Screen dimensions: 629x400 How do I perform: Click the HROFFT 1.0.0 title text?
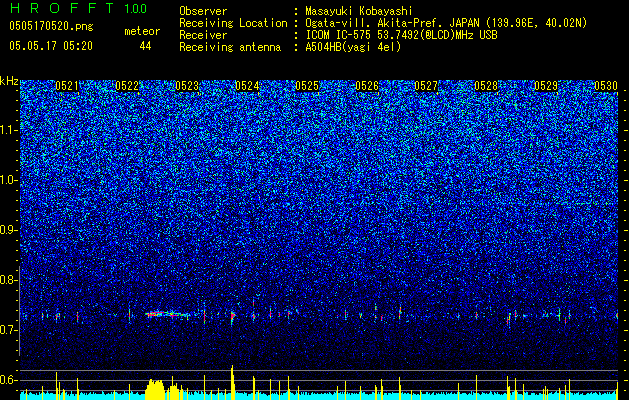(79, 8)
